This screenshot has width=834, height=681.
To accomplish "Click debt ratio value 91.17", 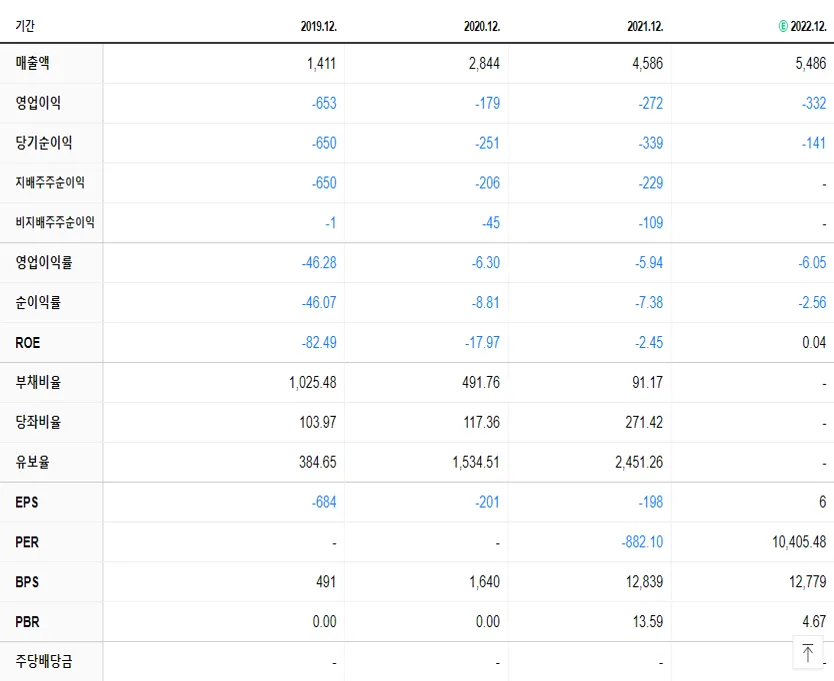I will (647, 383).
